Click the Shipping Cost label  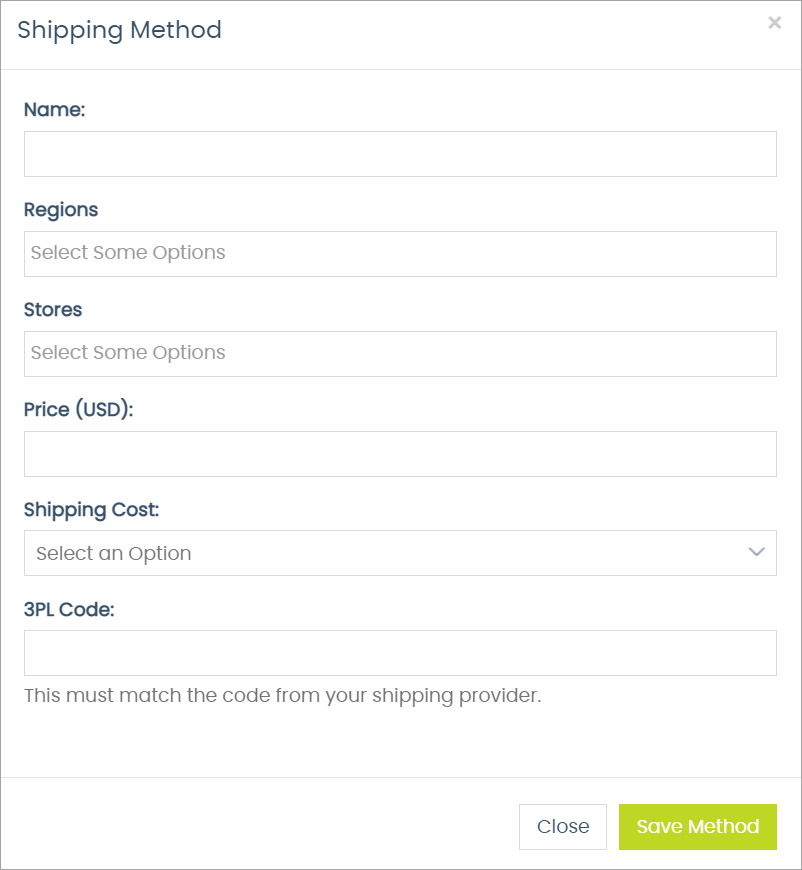click(91, 509)
